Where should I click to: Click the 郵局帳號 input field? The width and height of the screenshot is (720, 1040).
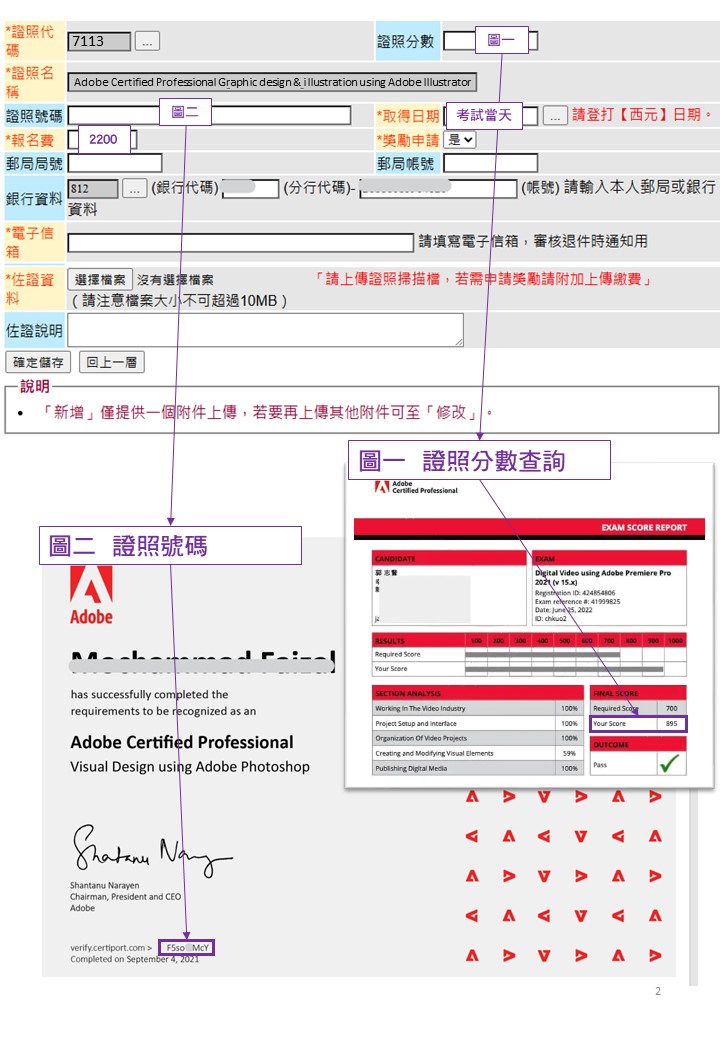pos(490,163)
